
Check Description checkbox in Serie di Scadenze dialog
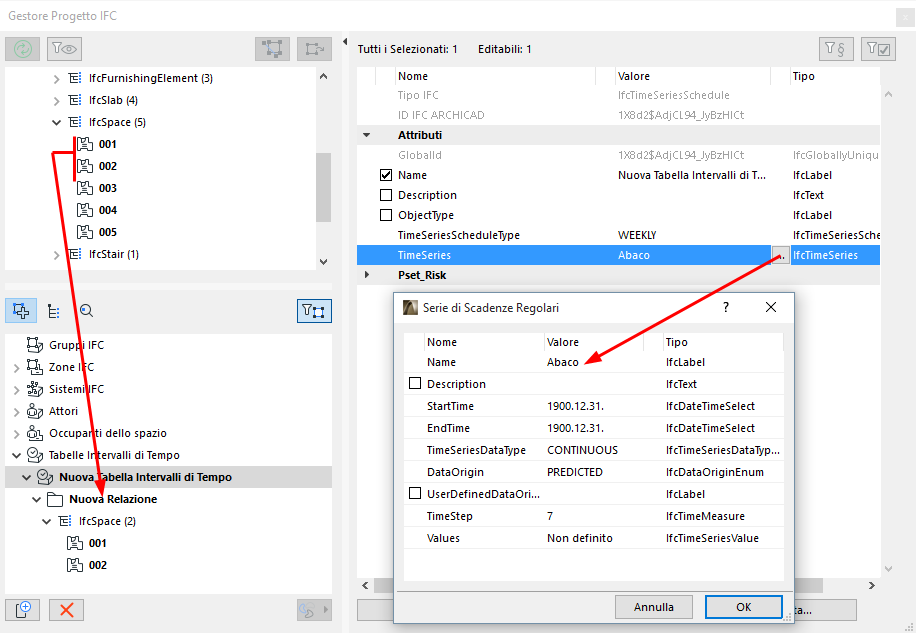point(415,384)
